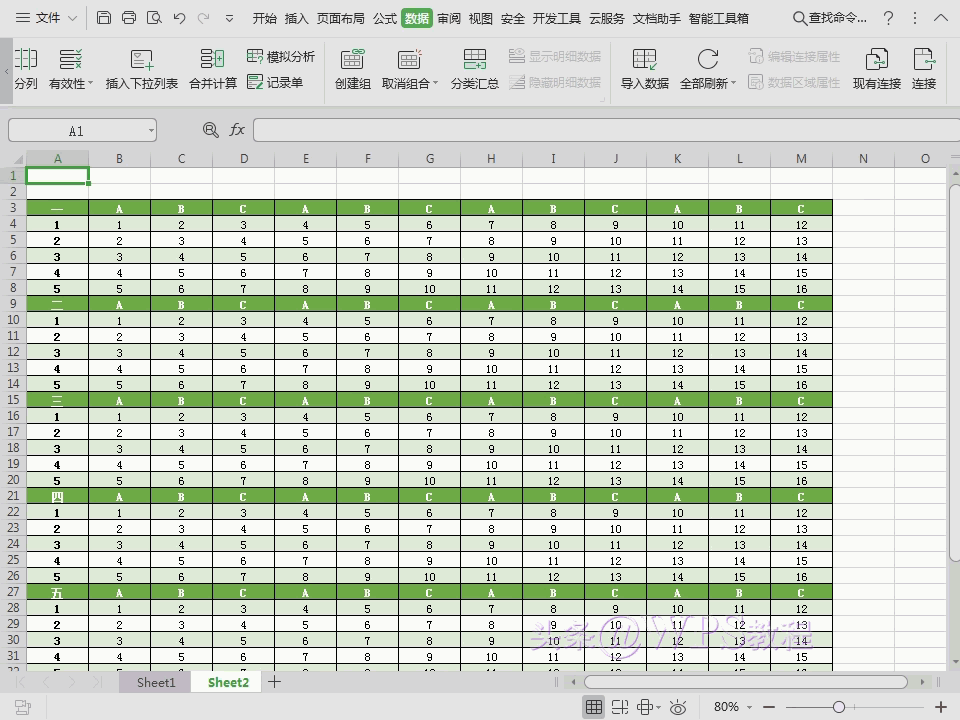Open Print Preview icon

tap(154, 18)
